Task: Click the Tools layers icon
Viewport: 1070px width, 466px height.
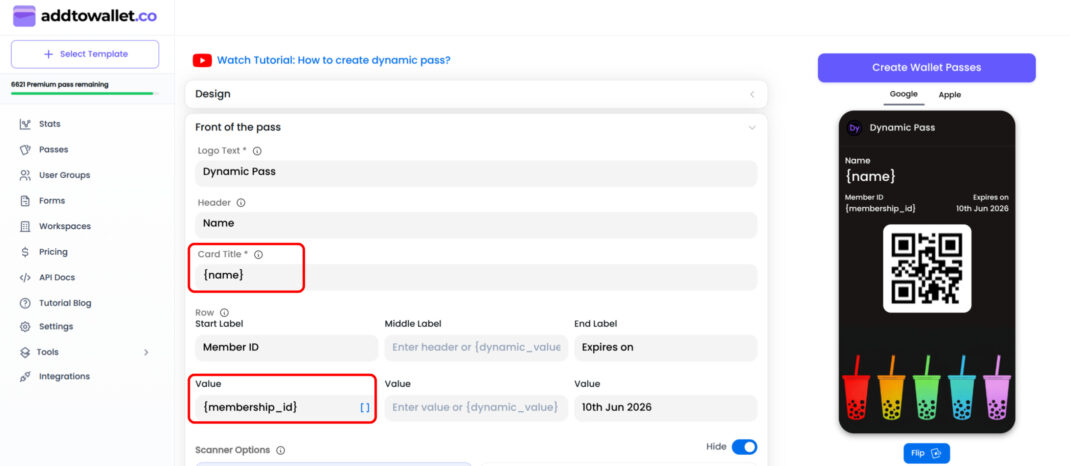Action: [x=25, y=353]
